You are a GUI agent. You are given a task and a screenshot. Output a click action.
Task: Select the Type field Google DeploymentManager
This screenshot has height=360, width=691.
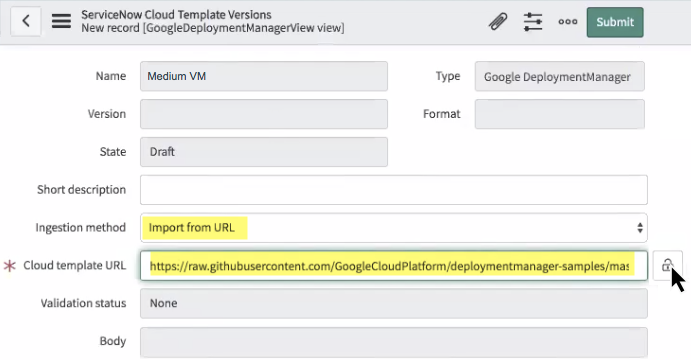pyautogui.click(x=560, y=77)
